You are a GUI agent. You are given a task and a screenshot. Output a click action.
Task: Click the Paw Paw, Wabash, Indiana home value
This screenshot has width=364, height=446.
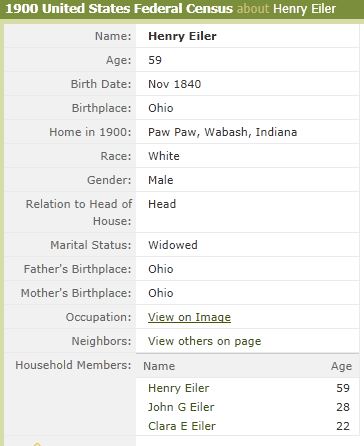pos(223,132)
